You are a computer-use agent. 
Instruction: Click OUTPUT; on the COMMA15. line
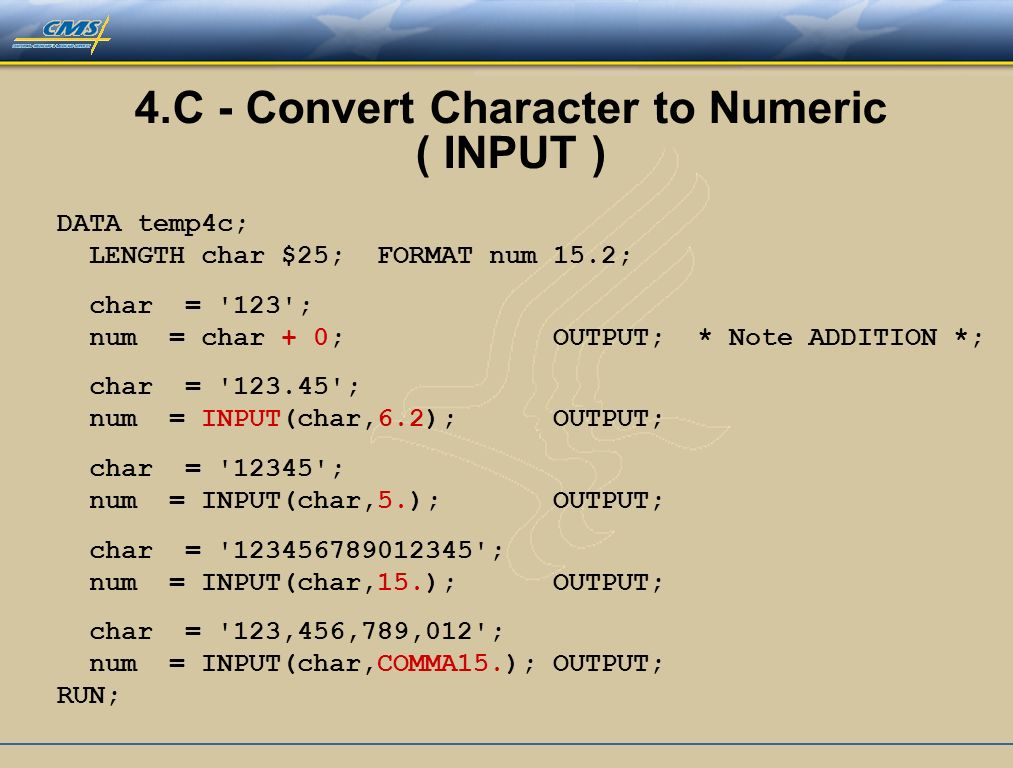point(608,663)
